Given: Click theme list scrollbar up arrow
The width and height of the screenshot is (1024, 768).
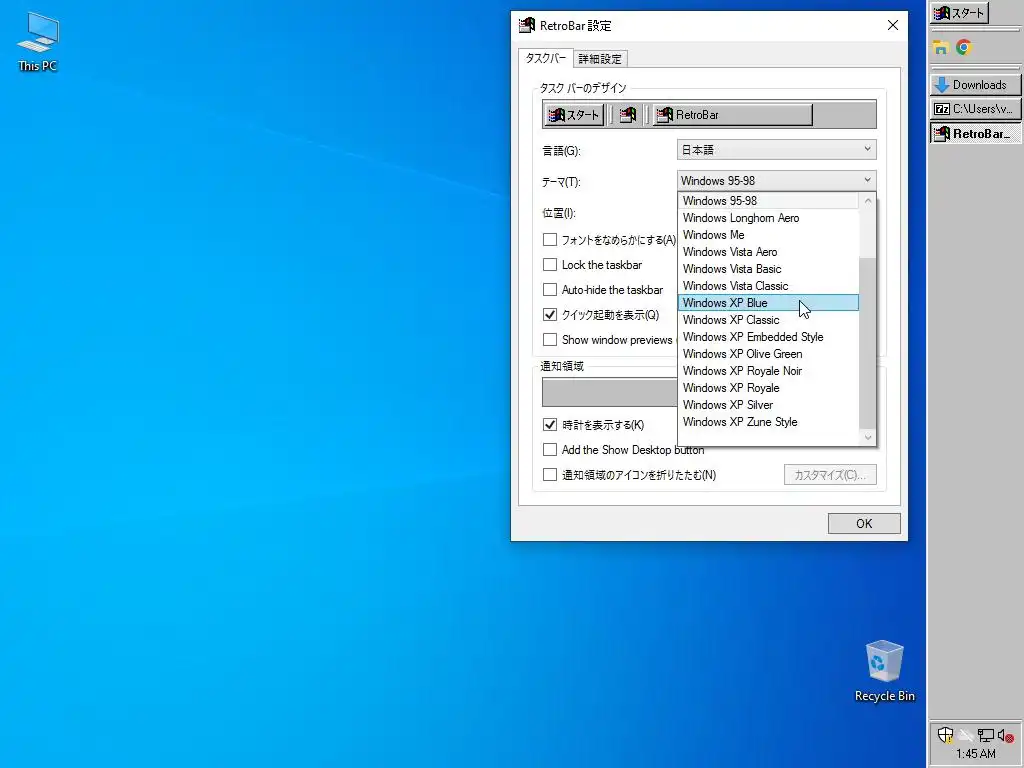Looking at the screenshot, I should point(868,200).
